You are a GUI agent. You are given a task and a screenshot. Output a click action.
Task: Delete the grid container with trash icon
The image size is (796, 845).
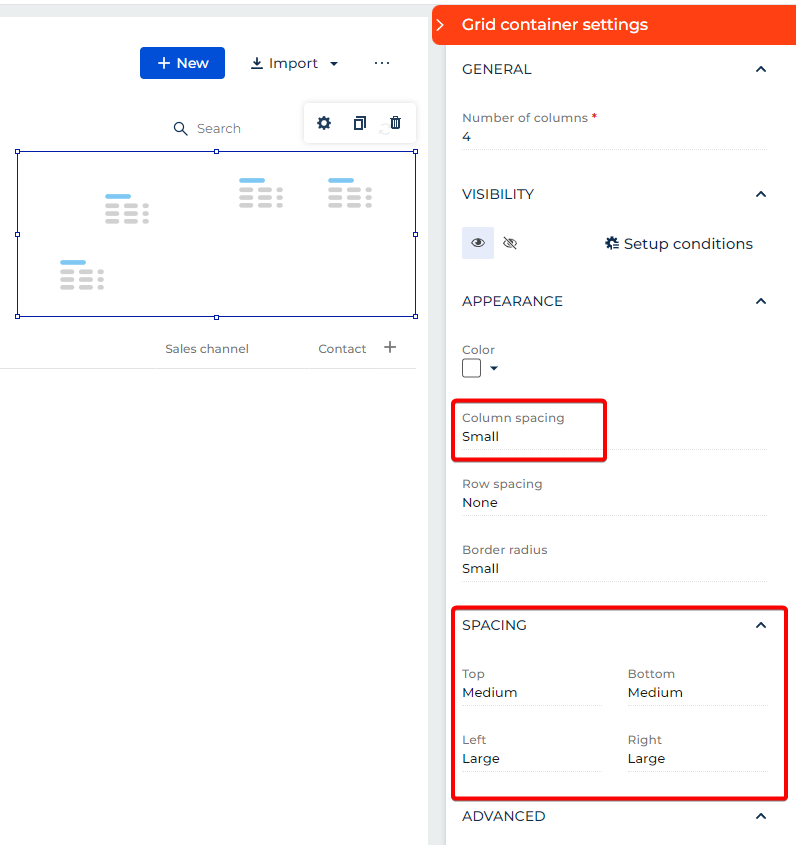click(x=395, y=123)
